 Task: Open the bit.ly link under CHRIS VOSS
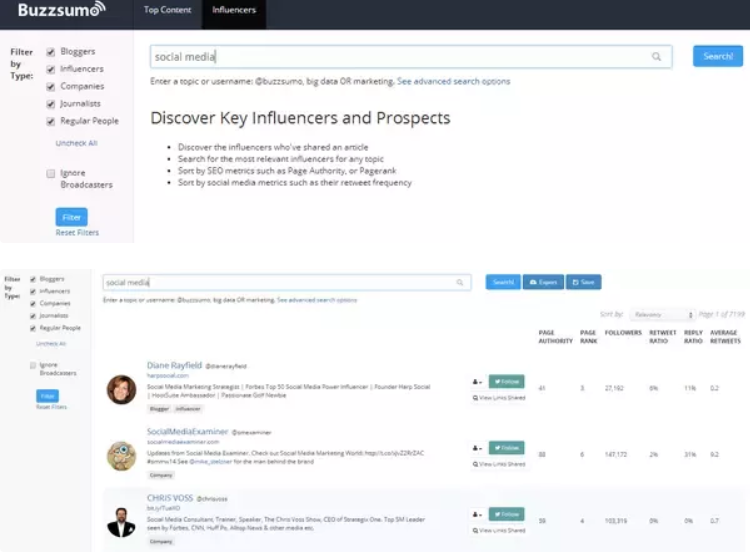coord(163,508)
